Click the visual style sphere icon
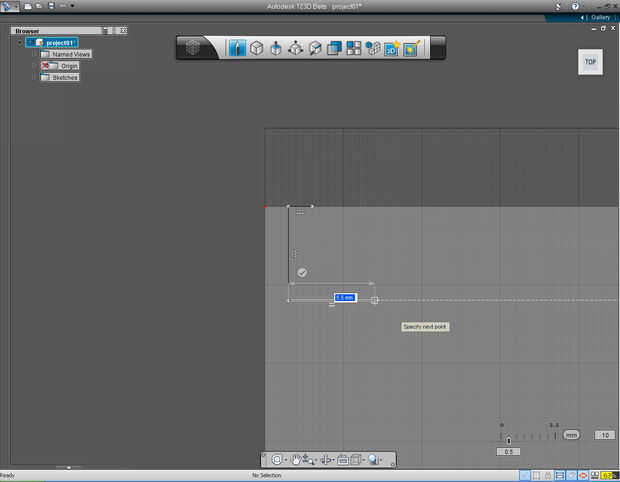Viewport: 620px width, 482px height. [x=372, y=459]
